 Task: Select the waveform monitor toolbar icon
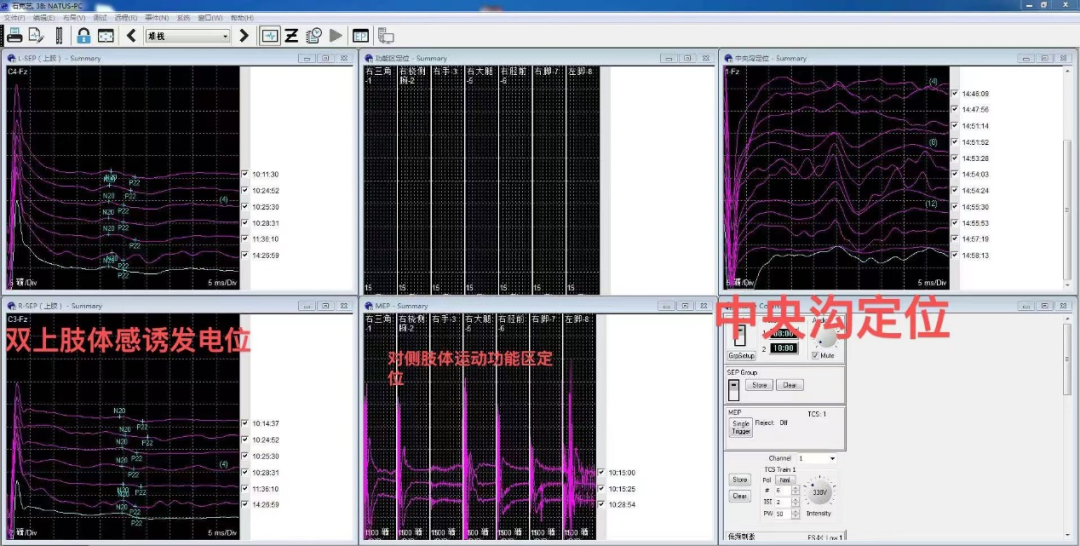click(x=270, y=36)
